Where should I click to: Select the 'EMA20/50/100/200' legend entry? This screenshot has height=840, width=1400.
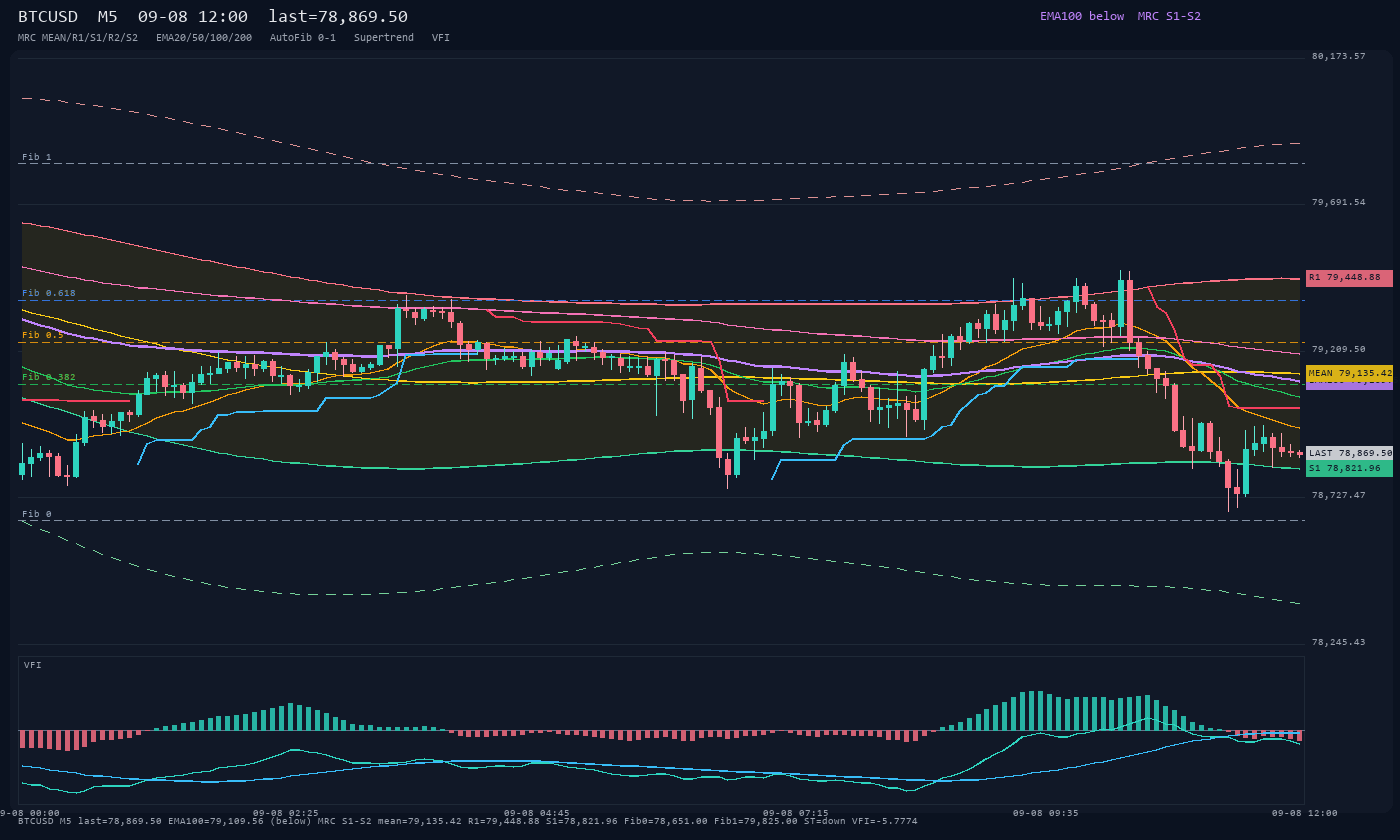pos(204,37)
